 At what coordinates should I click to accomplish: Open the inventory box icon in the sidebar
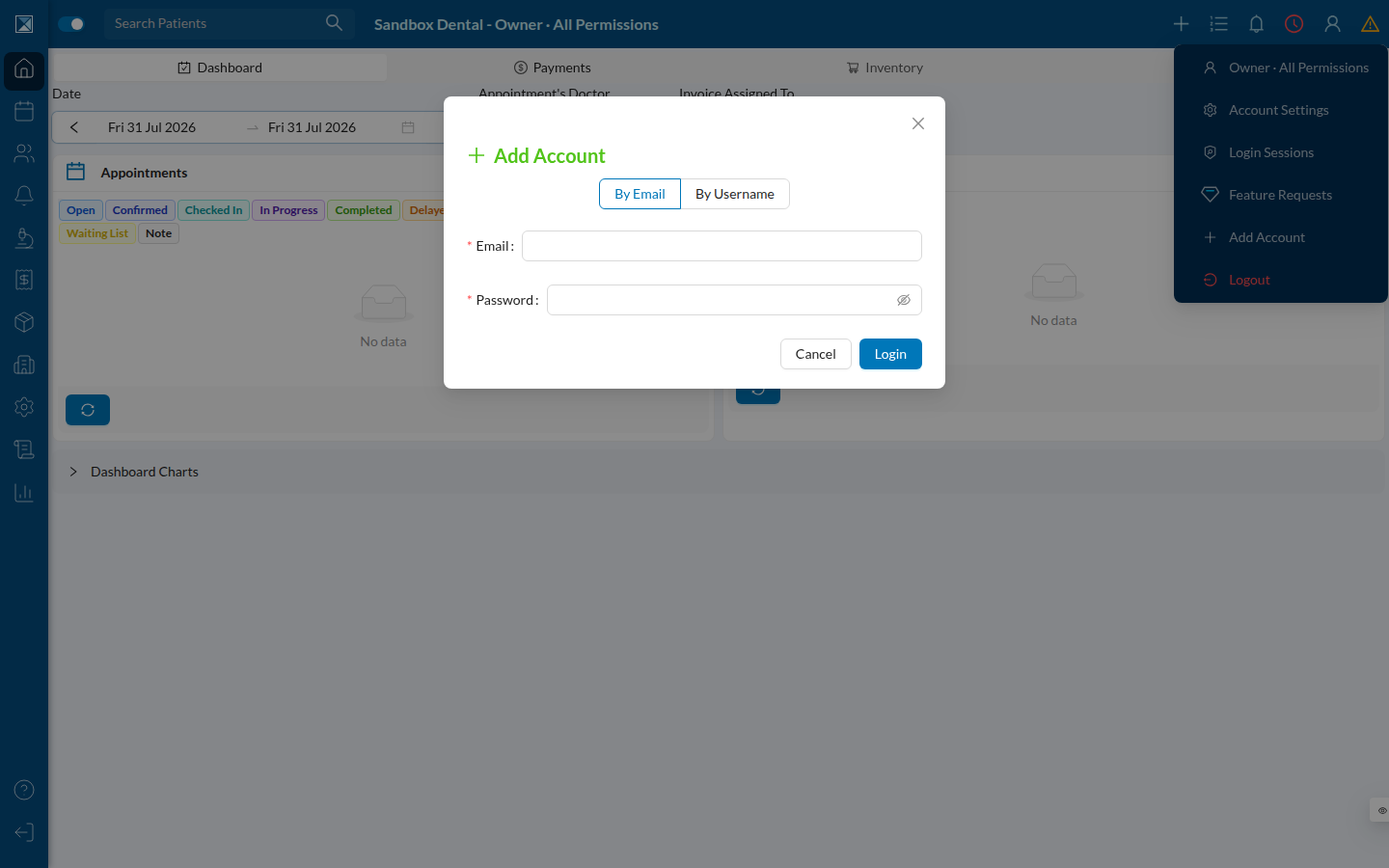24,322
